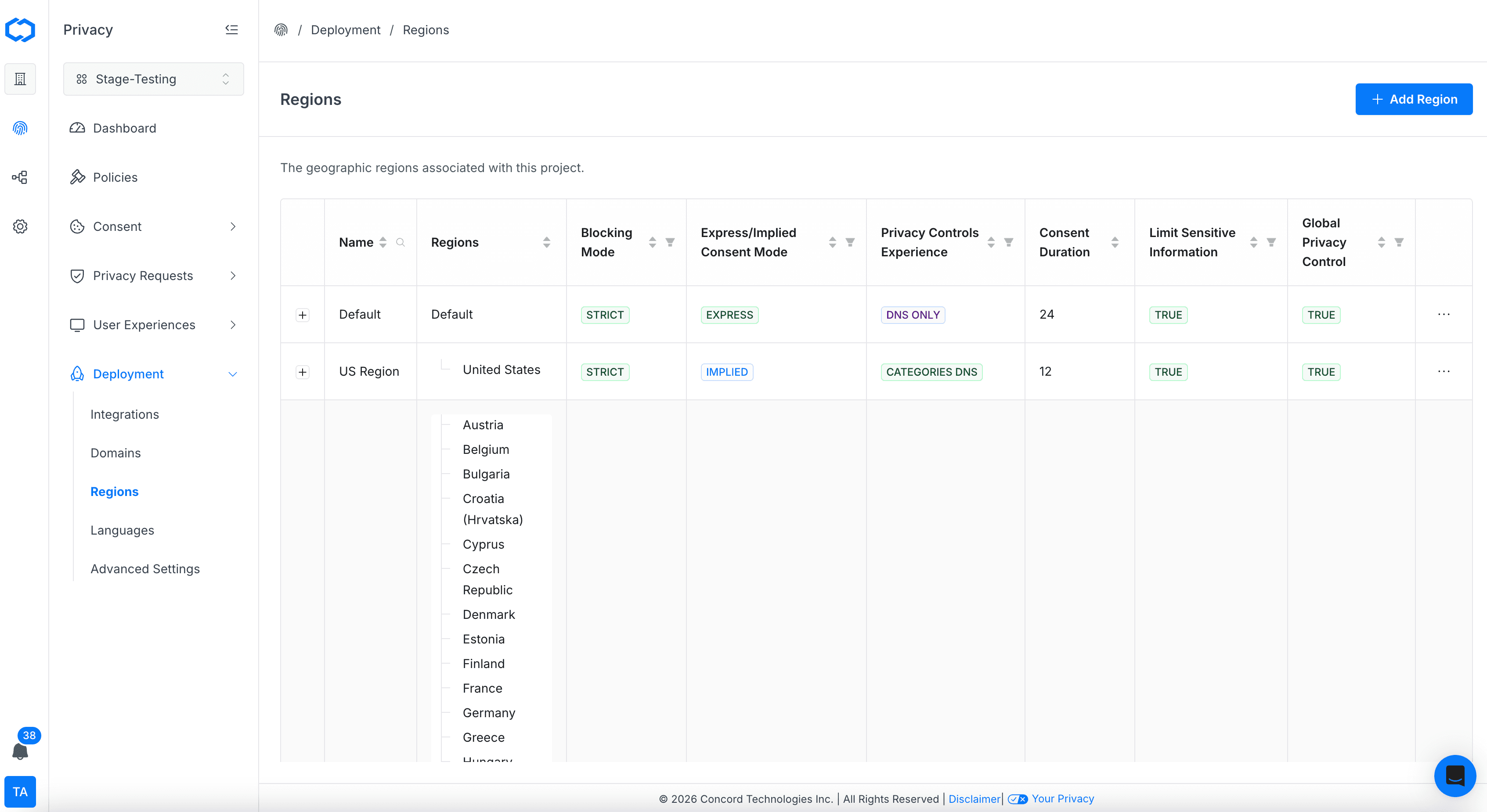Open the Languages submenu item
The width and height of the screenshot is (1487, 812).
click(123, 530)
